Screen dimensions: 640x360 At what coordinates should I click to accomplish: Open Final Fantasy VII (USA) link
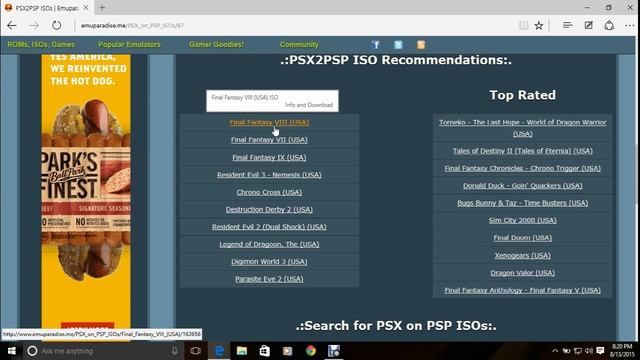click(269, 140)
